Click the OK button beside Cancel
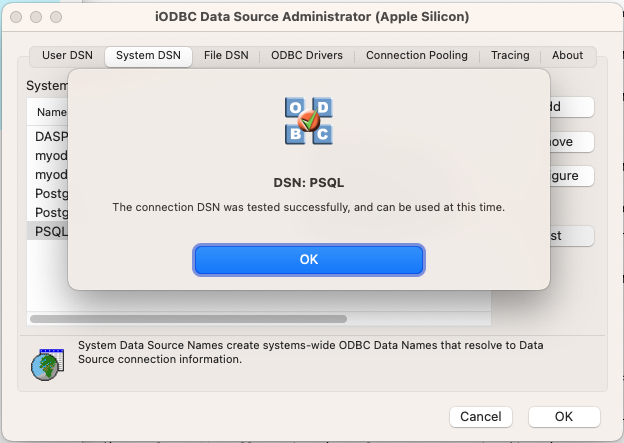This screenshot has width=624, height=443. coord(564,416)
